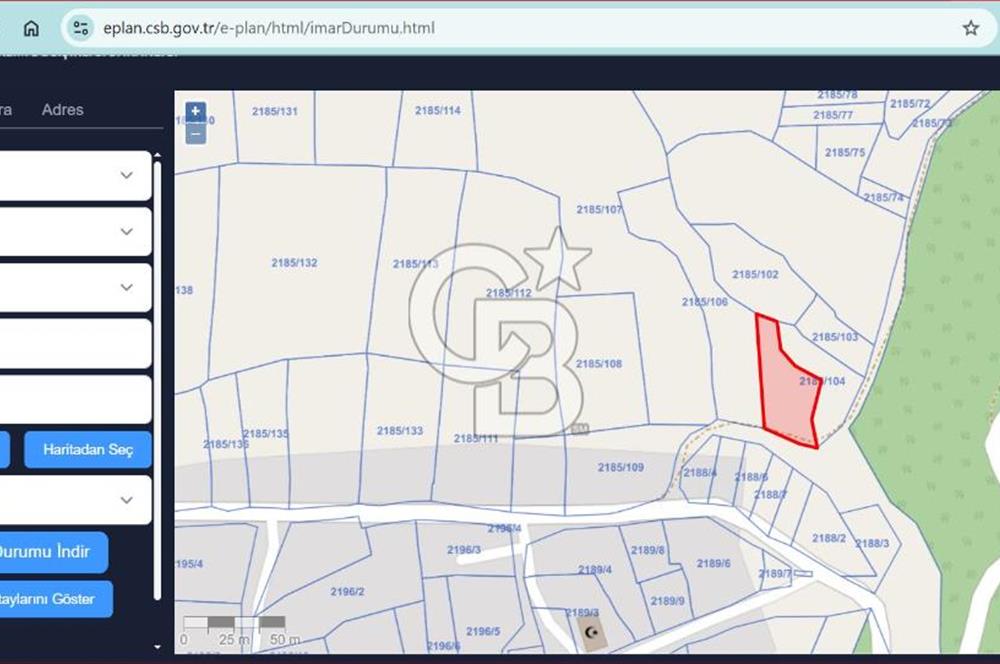Zoom in the map with plus button
This screenshot has width=1000, height=664.
(x=196, y=111)
